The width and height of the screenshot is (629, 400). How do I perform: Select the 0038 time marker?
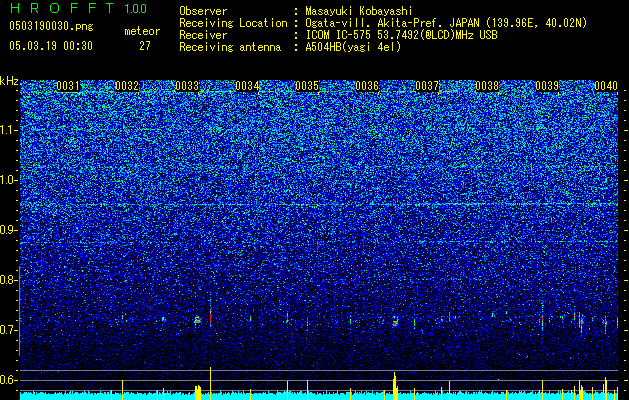487,86
